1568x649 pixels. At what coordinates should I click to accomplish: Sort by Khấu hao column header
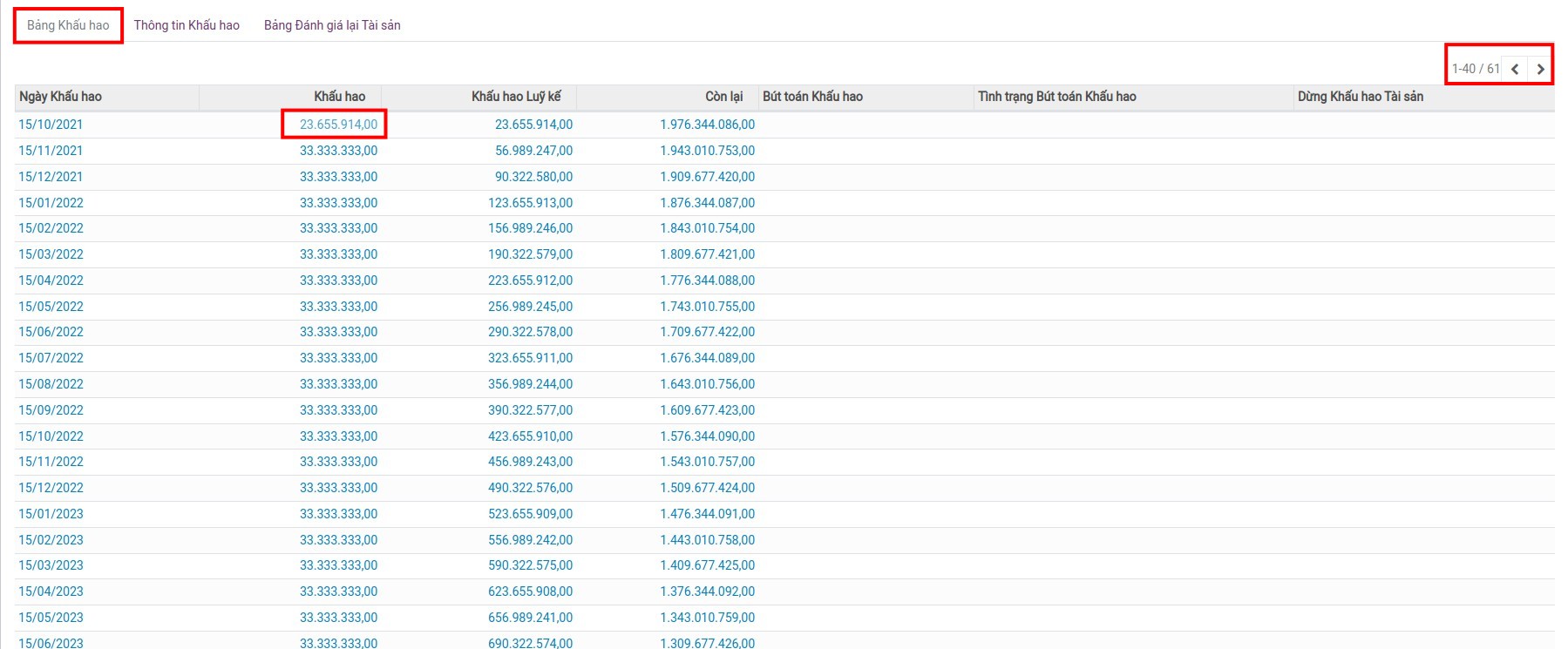pos(339,97)
